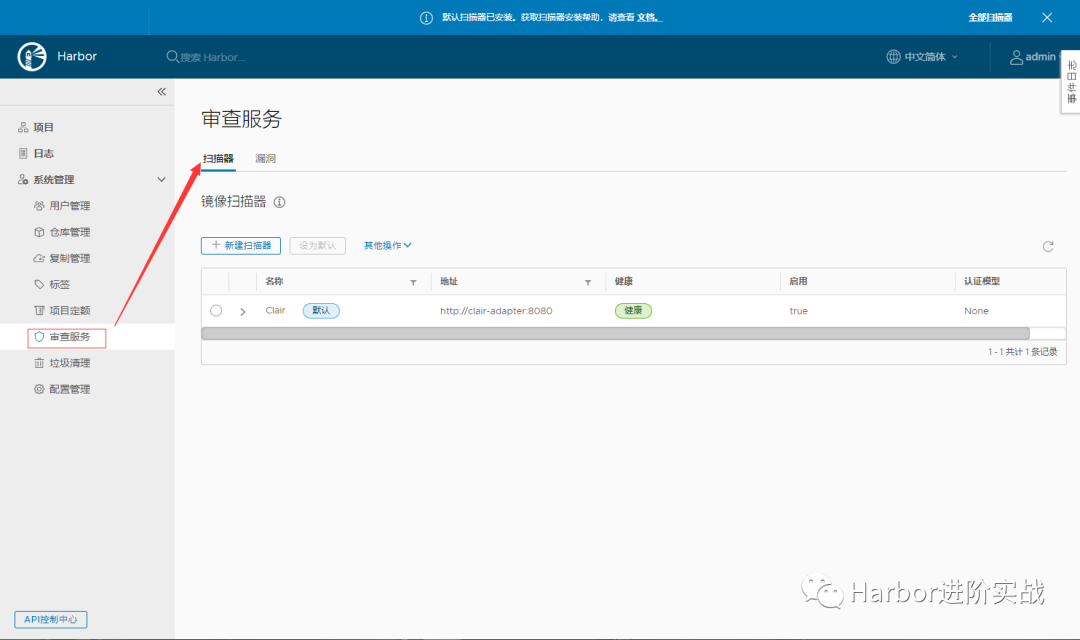Focus the Harbor search field
Viewport: 1080px width, 640px height.
tap(214, 57)
